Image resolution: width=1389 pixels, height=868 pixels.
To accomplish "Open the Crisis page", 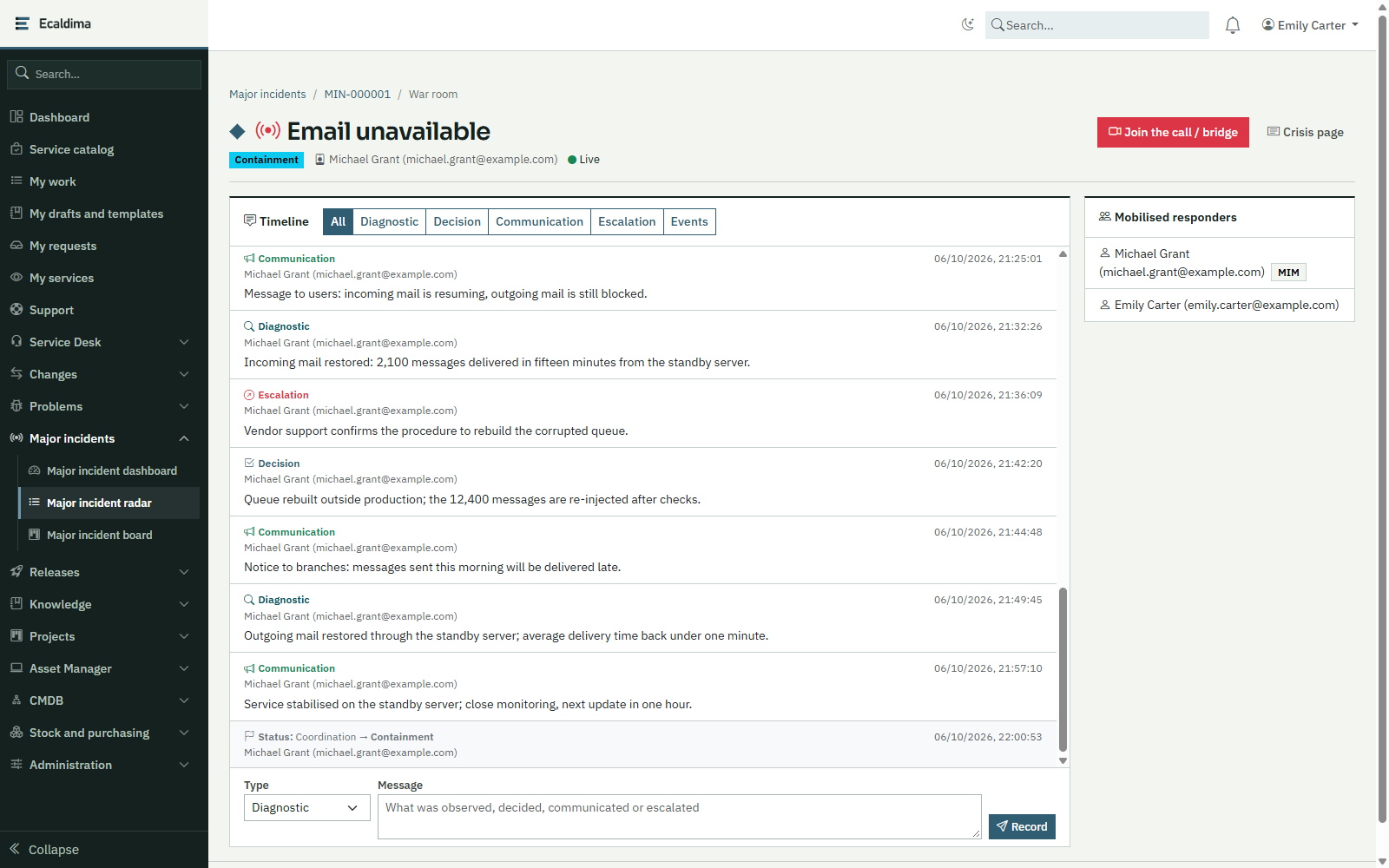I will click(1305, 132).
